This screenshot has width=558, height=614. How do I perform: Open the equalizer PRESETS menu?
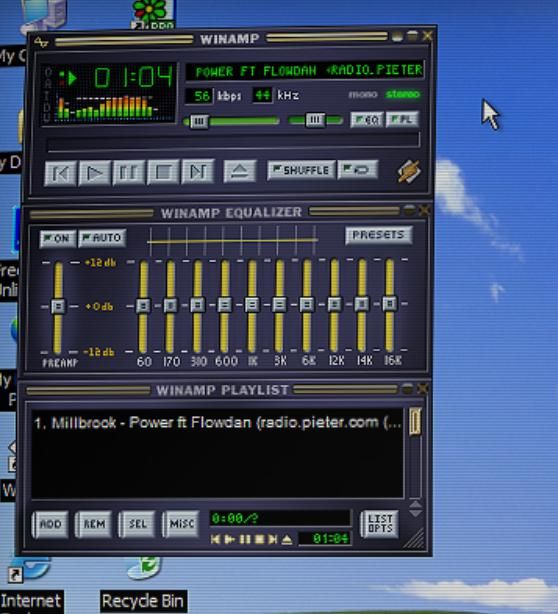click(x=378, y=235)
